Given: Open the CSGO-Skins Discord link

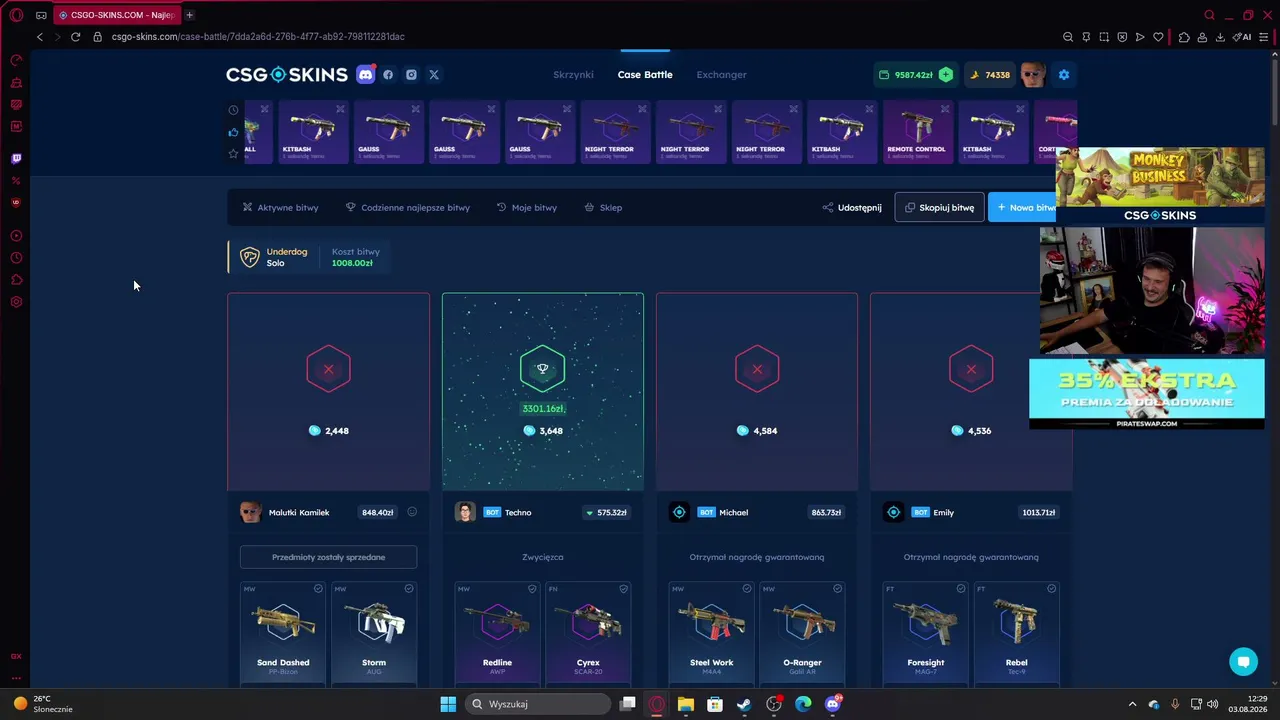Looking at the screenshot, I should [x=366, y=74].
